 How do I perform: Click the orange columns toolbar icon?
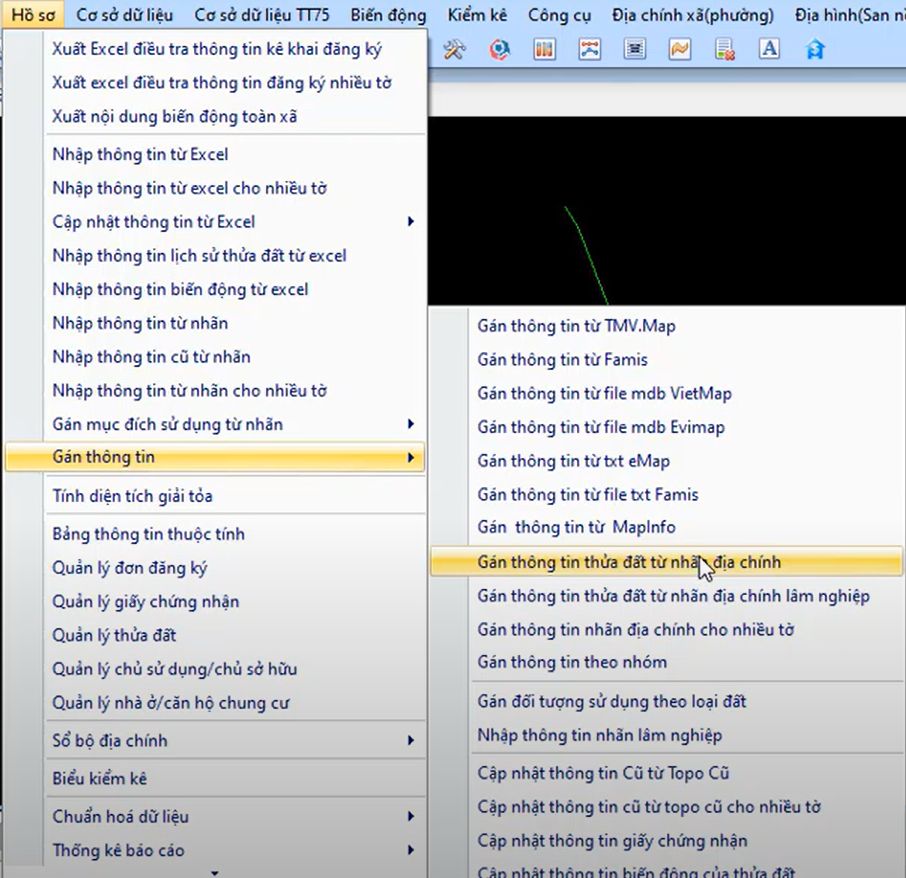[544, 49]
